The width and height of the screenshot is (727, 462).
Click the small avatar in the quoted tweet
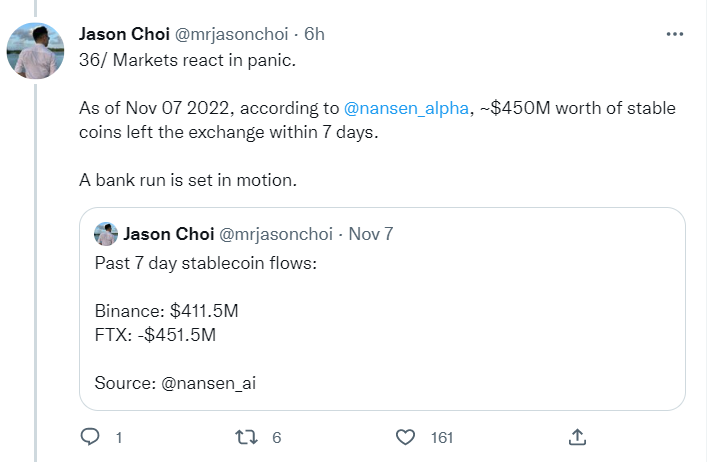[106, 234]
